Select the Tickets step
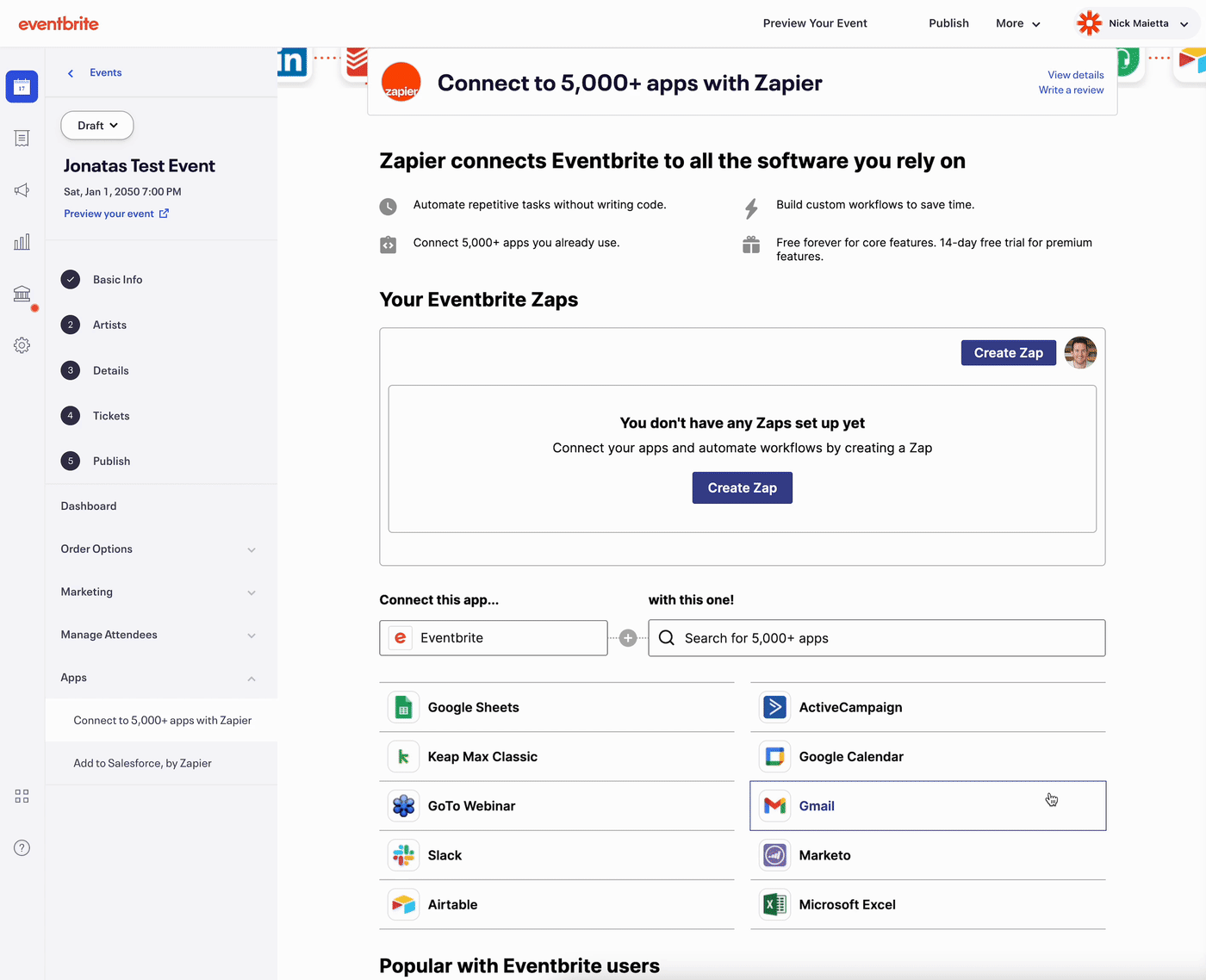This screenshot has height=980, width=1206. click(x=111, y=416)
